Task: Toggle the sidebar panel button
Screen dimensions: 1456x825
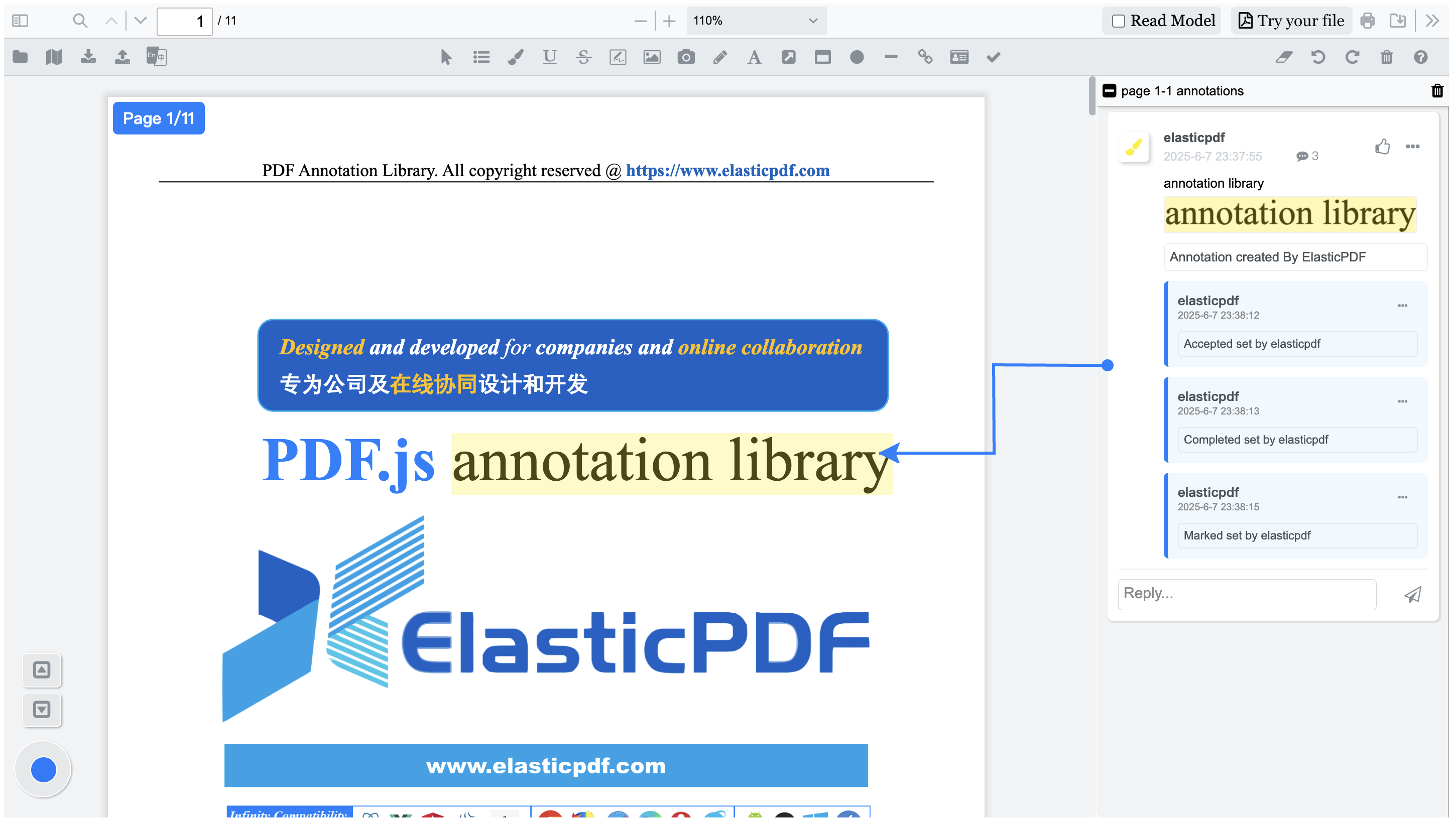Action: pyautogui.click(x=20, y=21)
